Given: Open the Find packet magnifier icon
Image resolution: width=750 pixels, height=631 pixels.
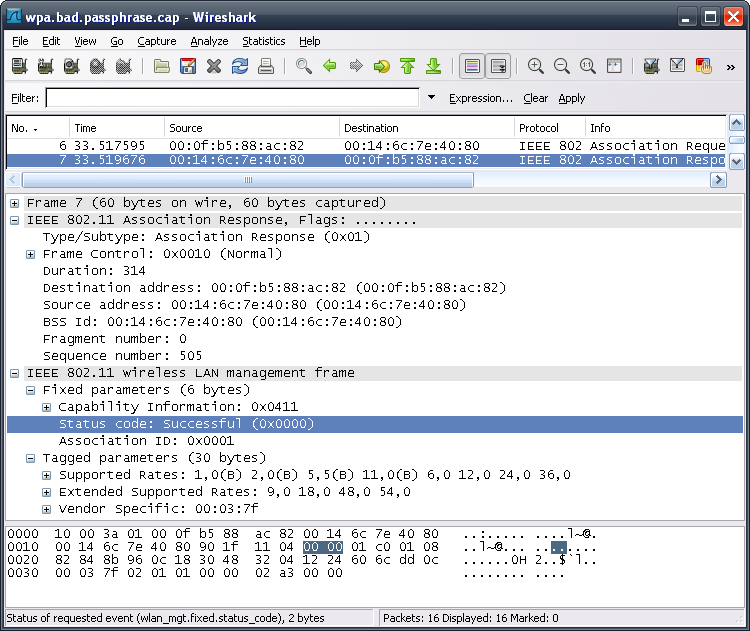Looking at the screenshot, I should 304,66.
